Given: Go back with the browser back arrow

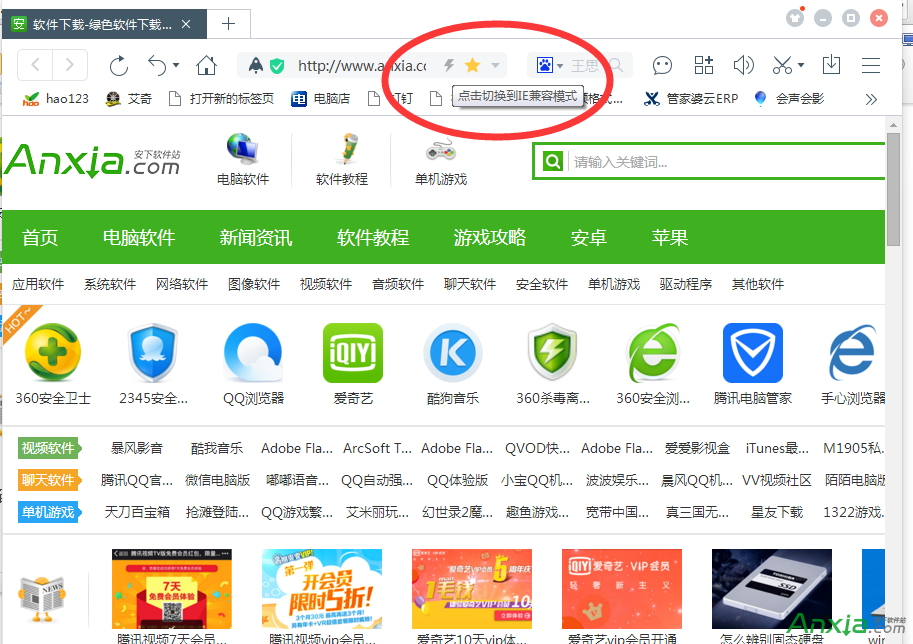Looking at the screenshot, I should point(36,65).
